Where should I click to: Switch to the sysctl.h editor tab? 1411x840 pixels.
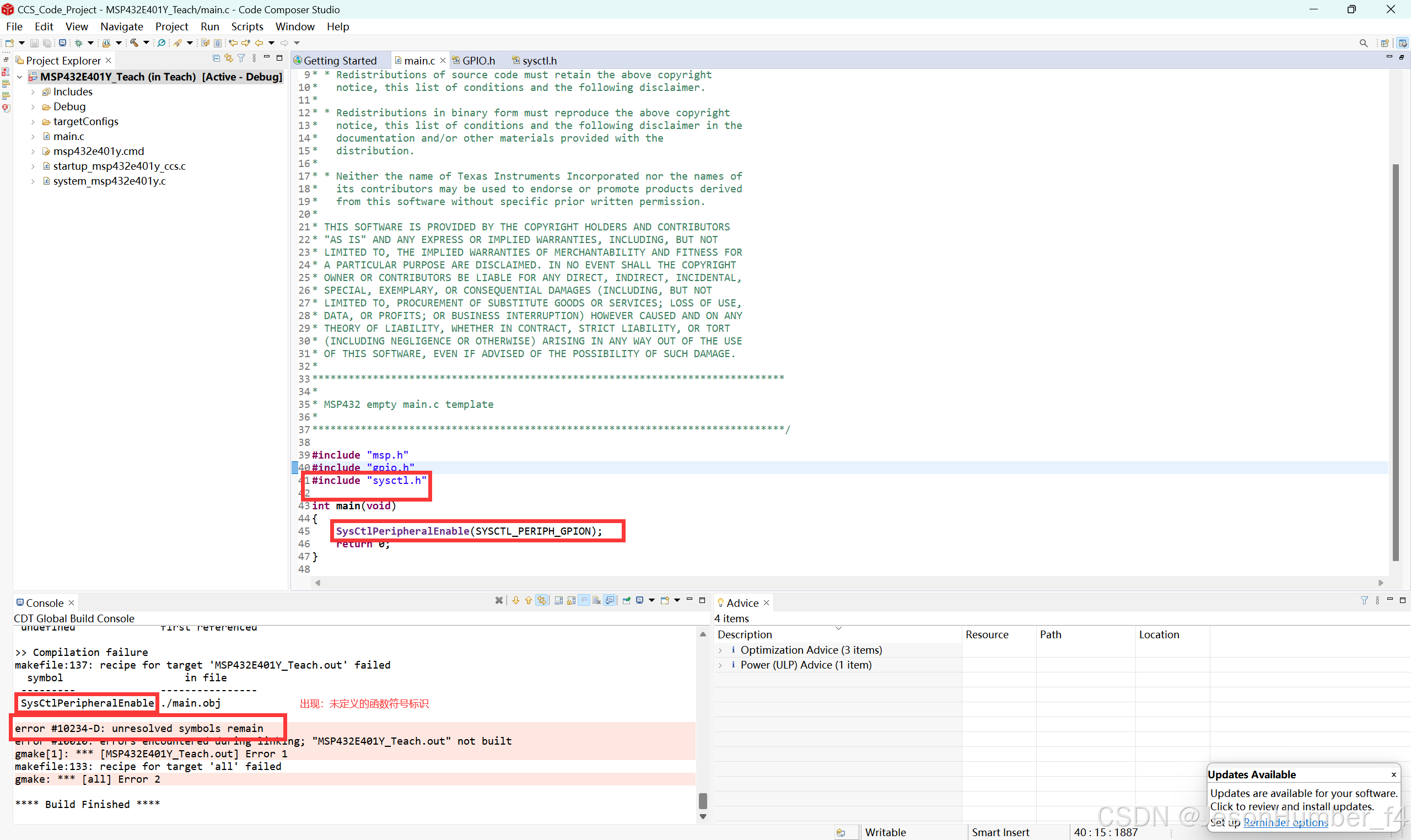(538, 60)
